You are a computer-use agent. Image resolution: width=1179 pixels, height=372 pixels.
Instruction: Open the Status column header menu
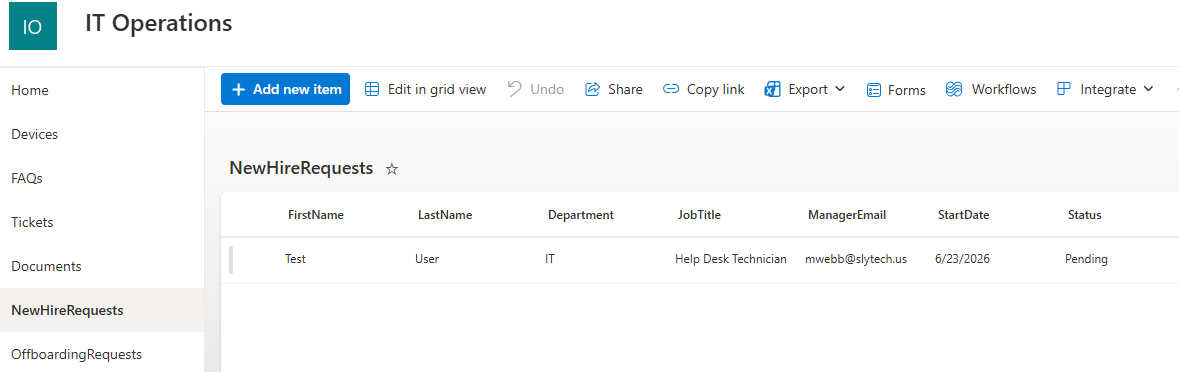1084,215
